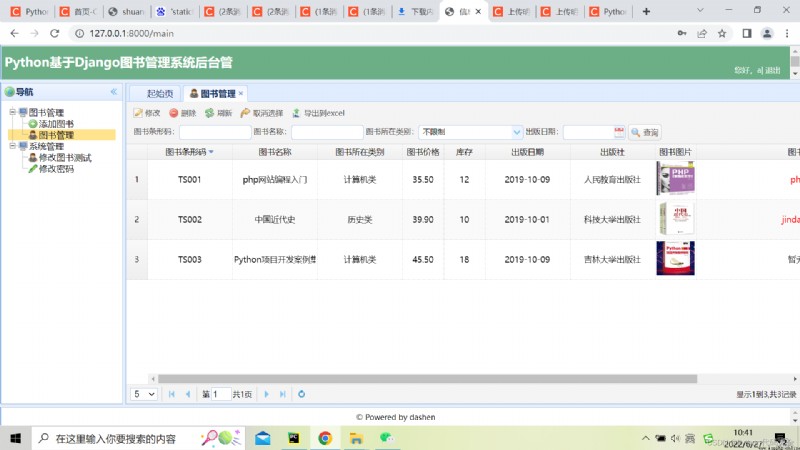The image size is (800, 450).
Task: Go to the previous page
Action: tap(188, 394)
